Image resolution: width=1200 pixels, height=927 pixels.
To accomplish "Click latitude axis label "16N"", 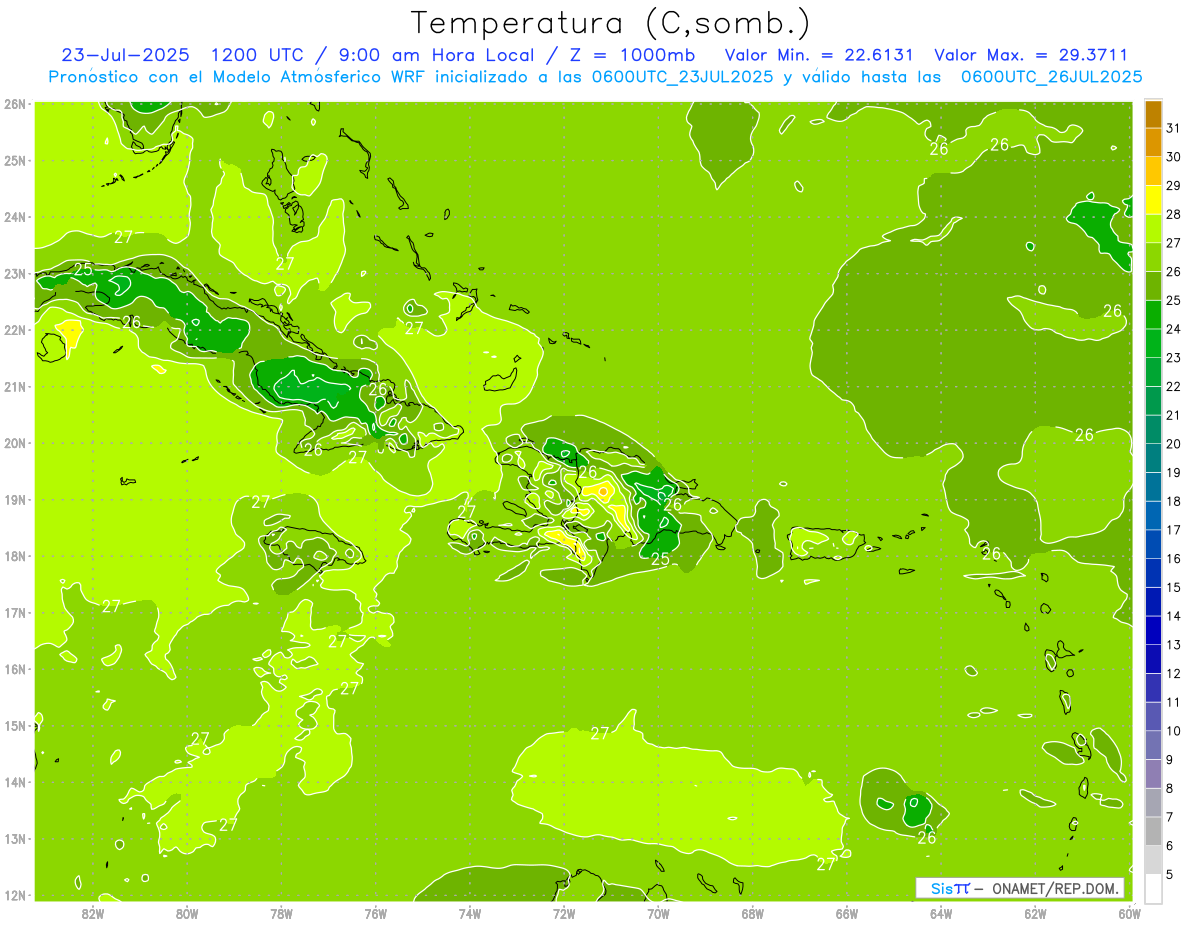I will coord(15,669).
